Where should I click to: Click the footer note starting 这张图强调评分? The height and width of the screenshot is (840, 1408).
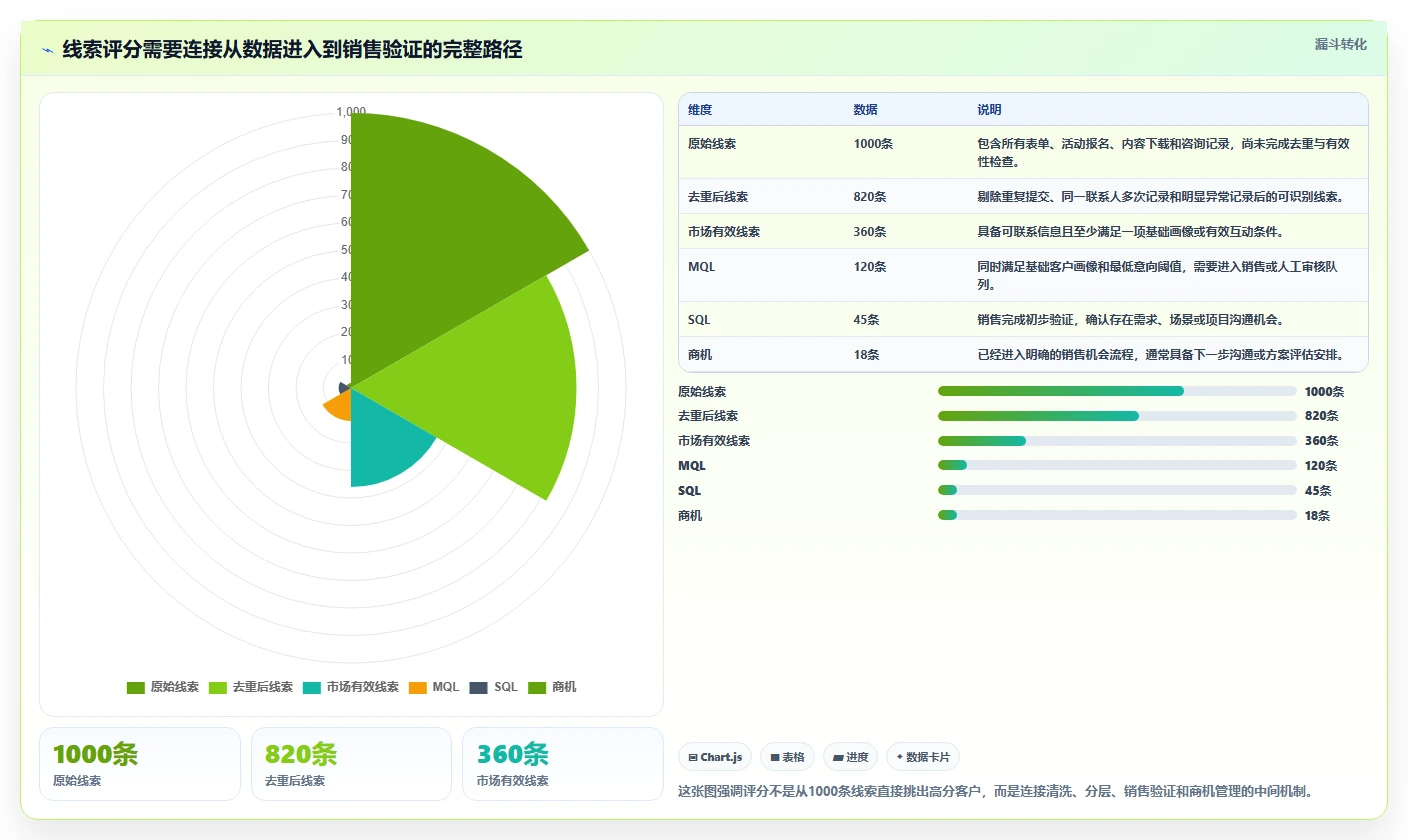pos(995,791)
